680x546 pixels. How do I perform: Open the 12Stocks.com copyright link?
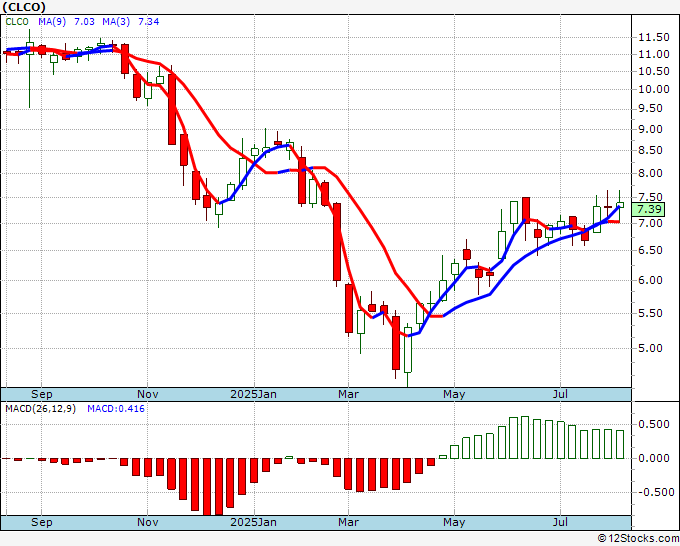(x=638, y=539)
